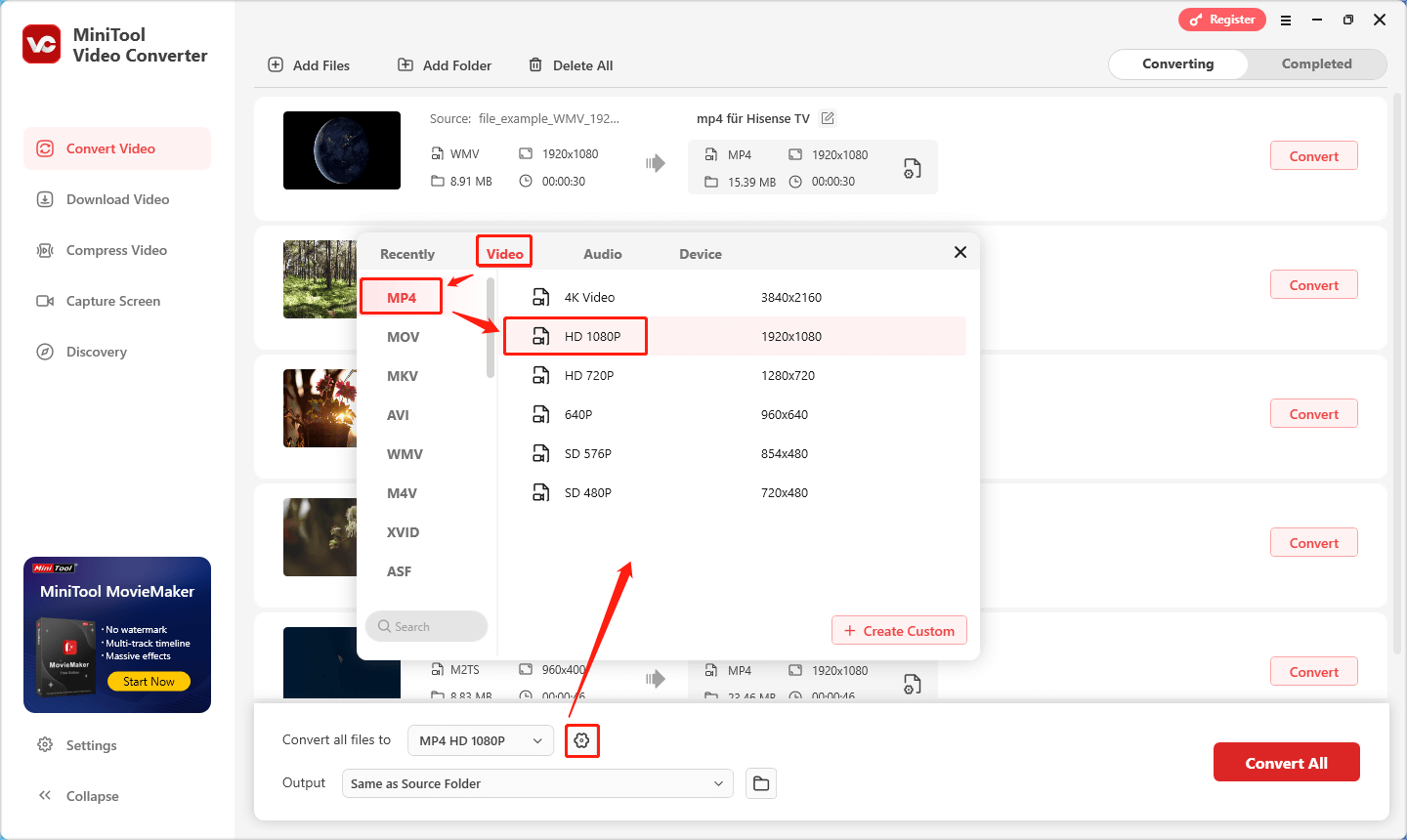Browse the output folder with the folder icon

coord(761,783)
